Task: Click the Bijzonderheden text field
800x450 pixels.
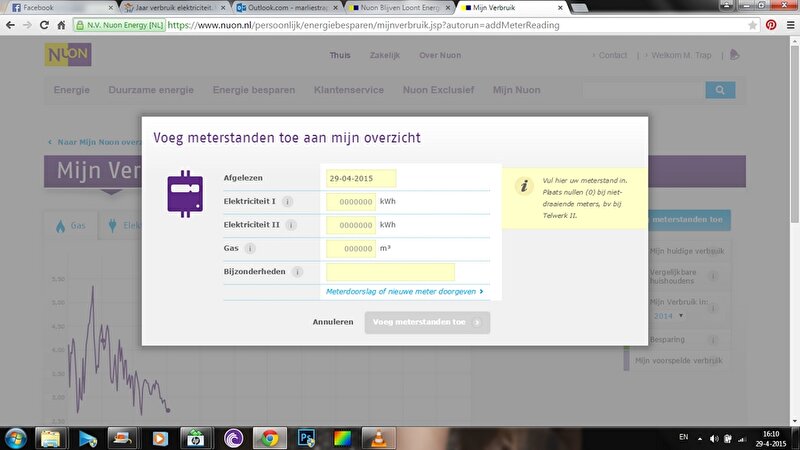Action: coord(390,272)
